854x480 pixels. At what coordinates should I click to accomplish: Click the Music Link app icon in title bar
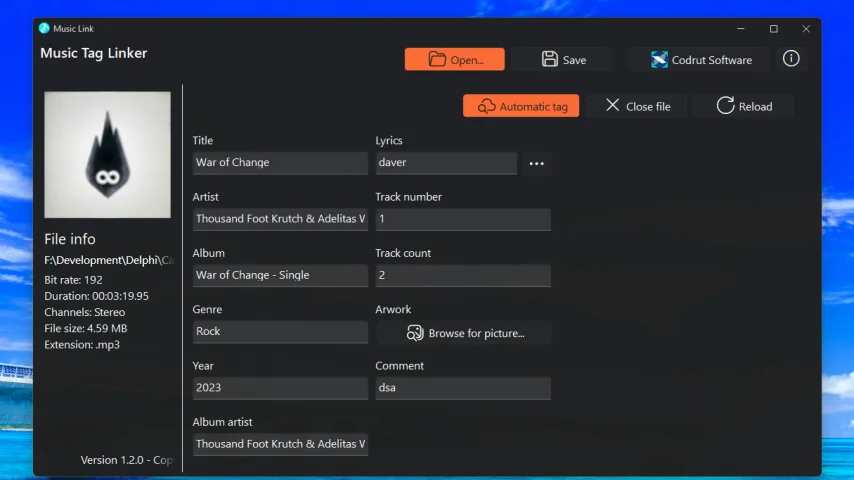(x=44, y=28)
